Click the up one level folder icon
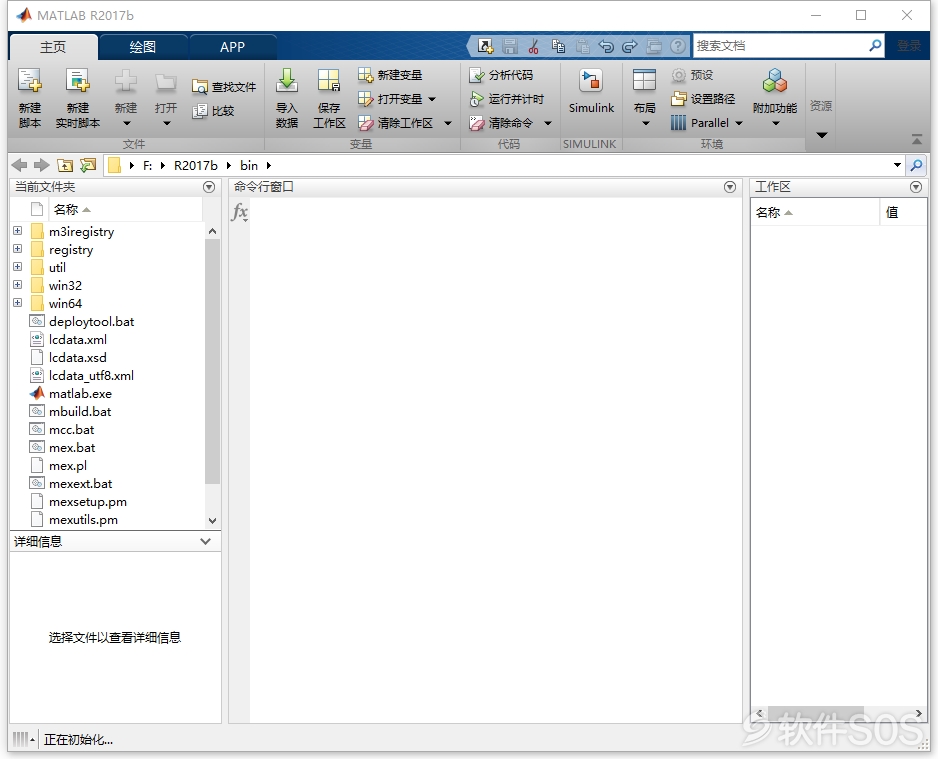 point(65,165)
